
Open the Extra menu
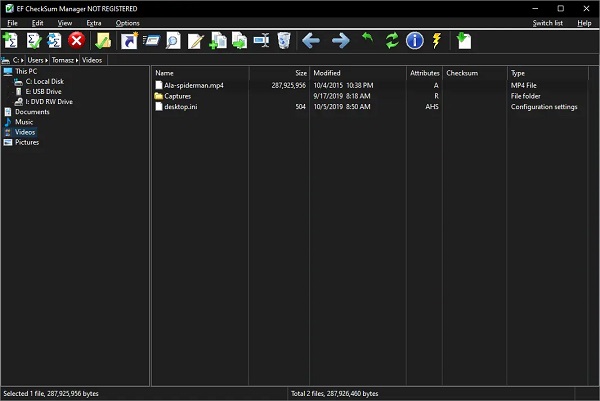point(94,23)
